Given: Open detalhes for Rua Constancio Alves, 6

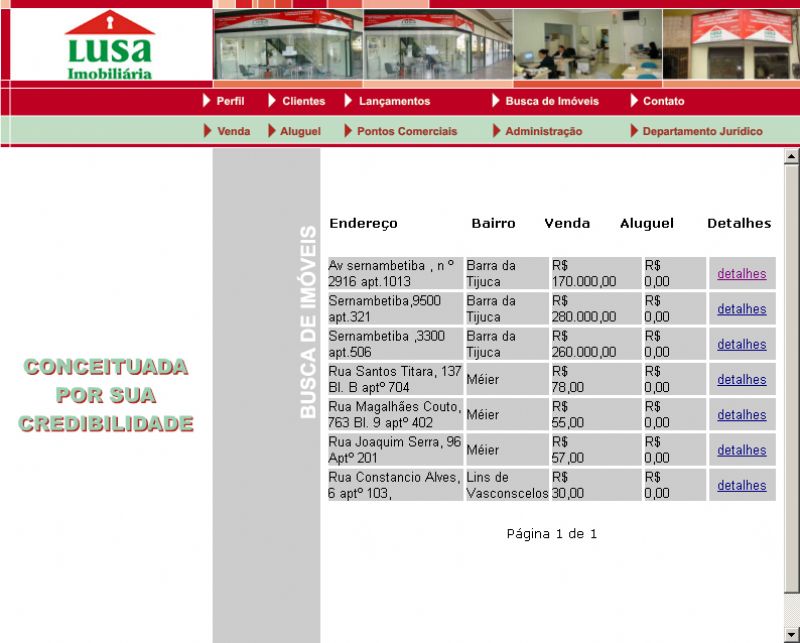Looking at the screenshot, I should (742, 485).
